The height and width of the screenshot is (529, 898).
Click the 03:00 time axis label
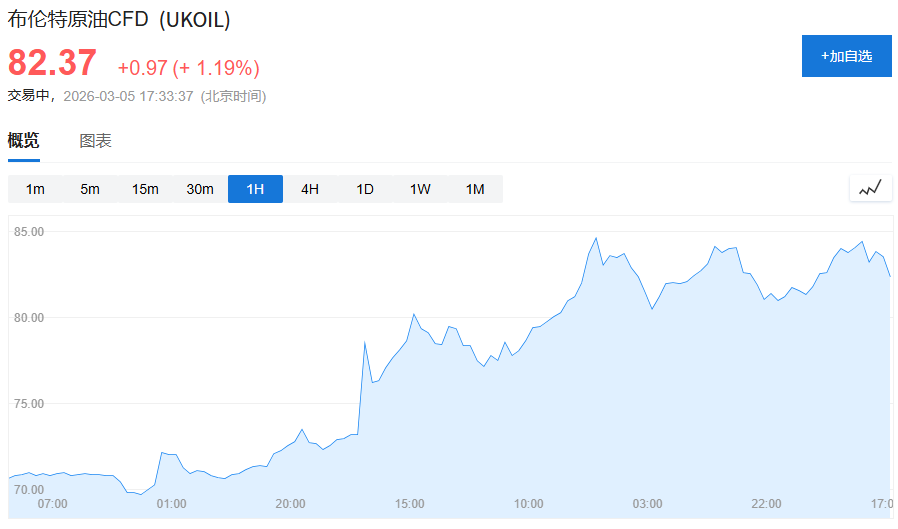(647, 503)
